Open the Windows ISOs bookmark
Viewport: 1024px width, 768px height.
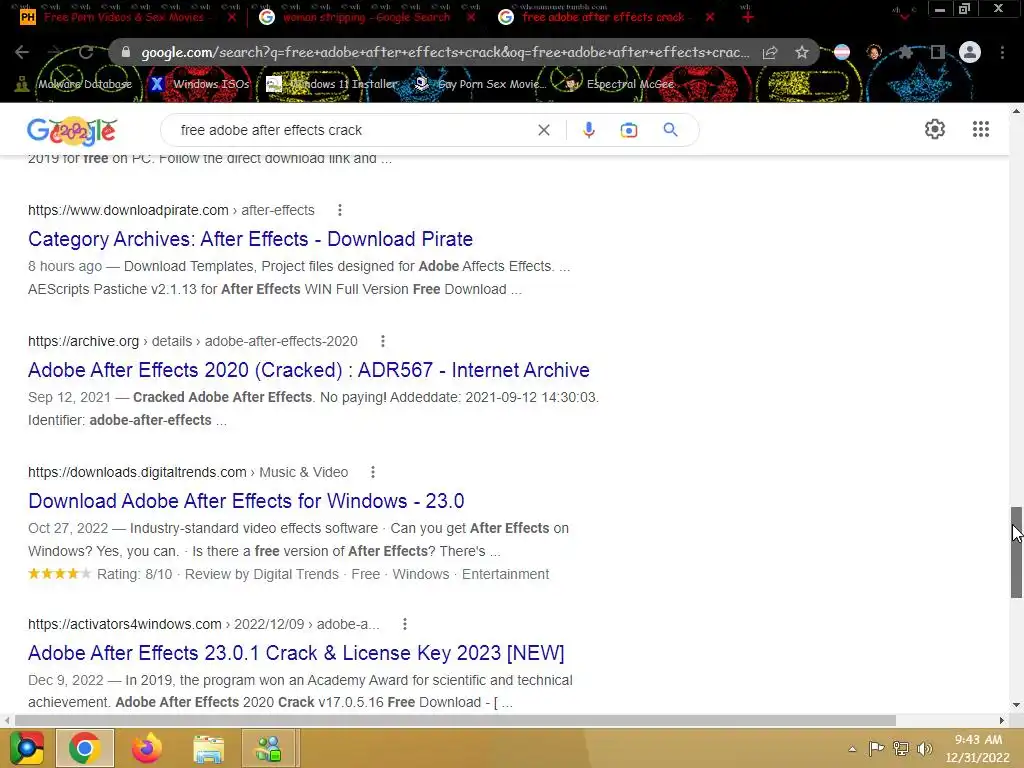point(200,84)
